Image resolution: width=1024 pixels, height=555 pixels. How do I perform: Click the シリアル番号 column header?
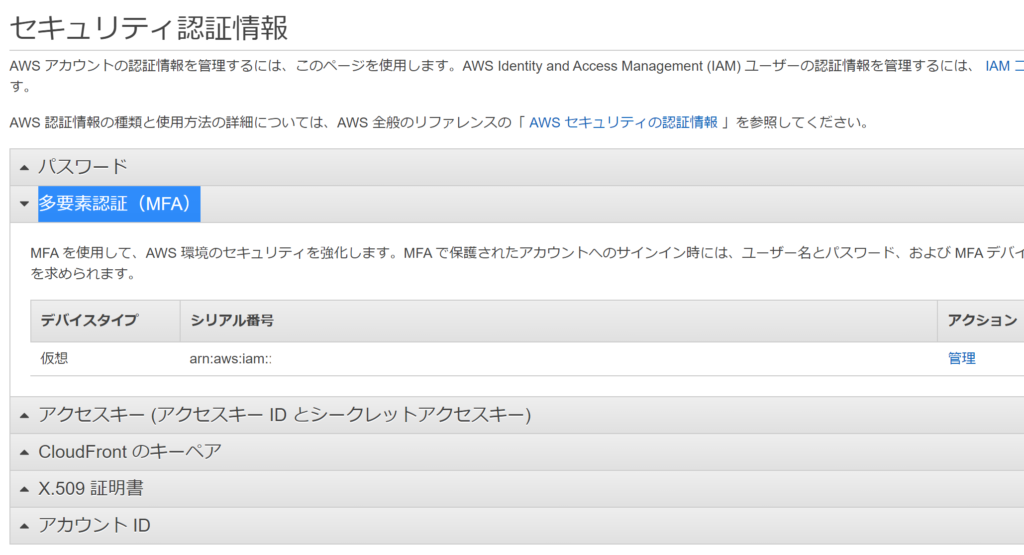[232, 320]
